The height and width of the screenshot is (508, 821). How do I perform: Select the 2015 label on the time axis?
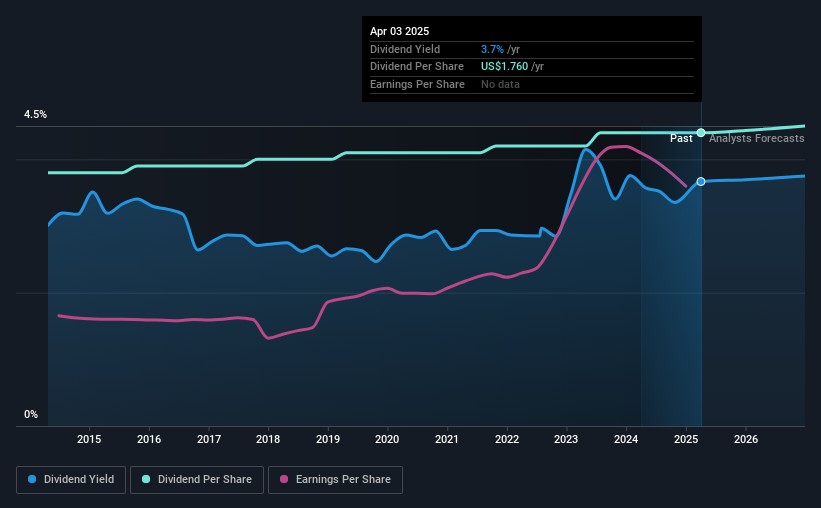[x=89, y=439]
